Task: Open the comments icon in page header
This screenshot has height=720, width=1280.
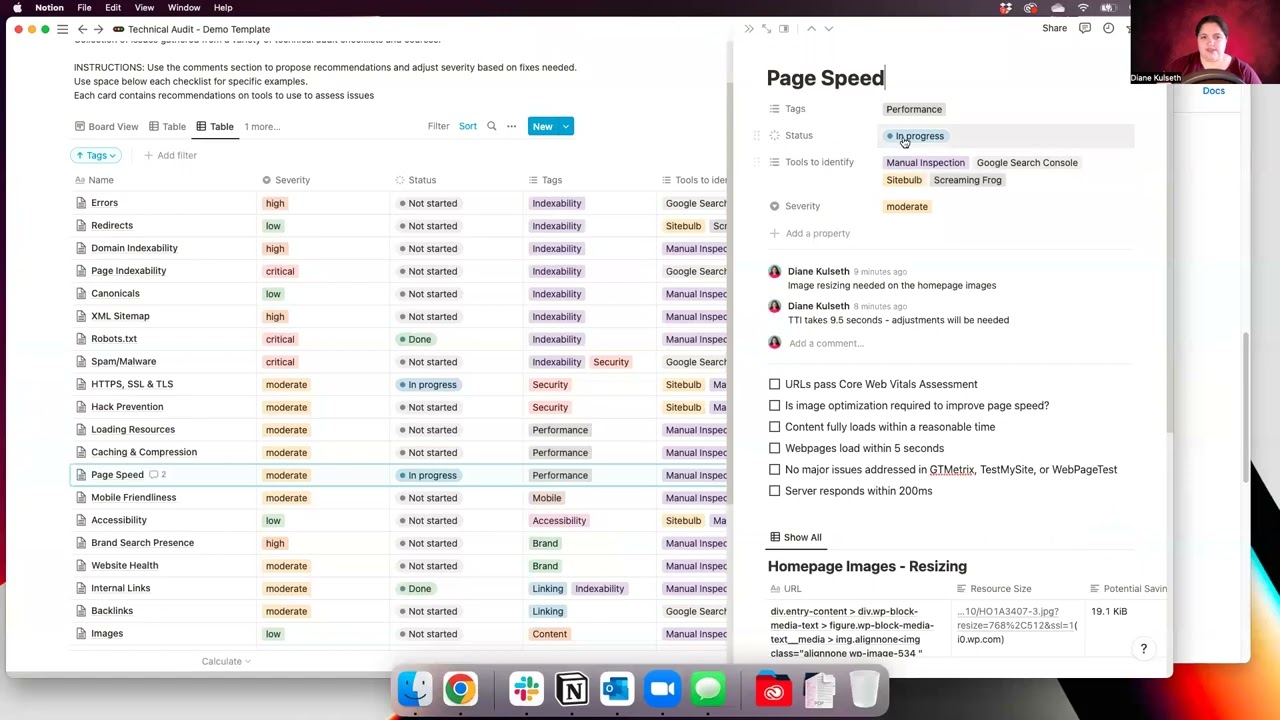Action: pos(1087,29)
